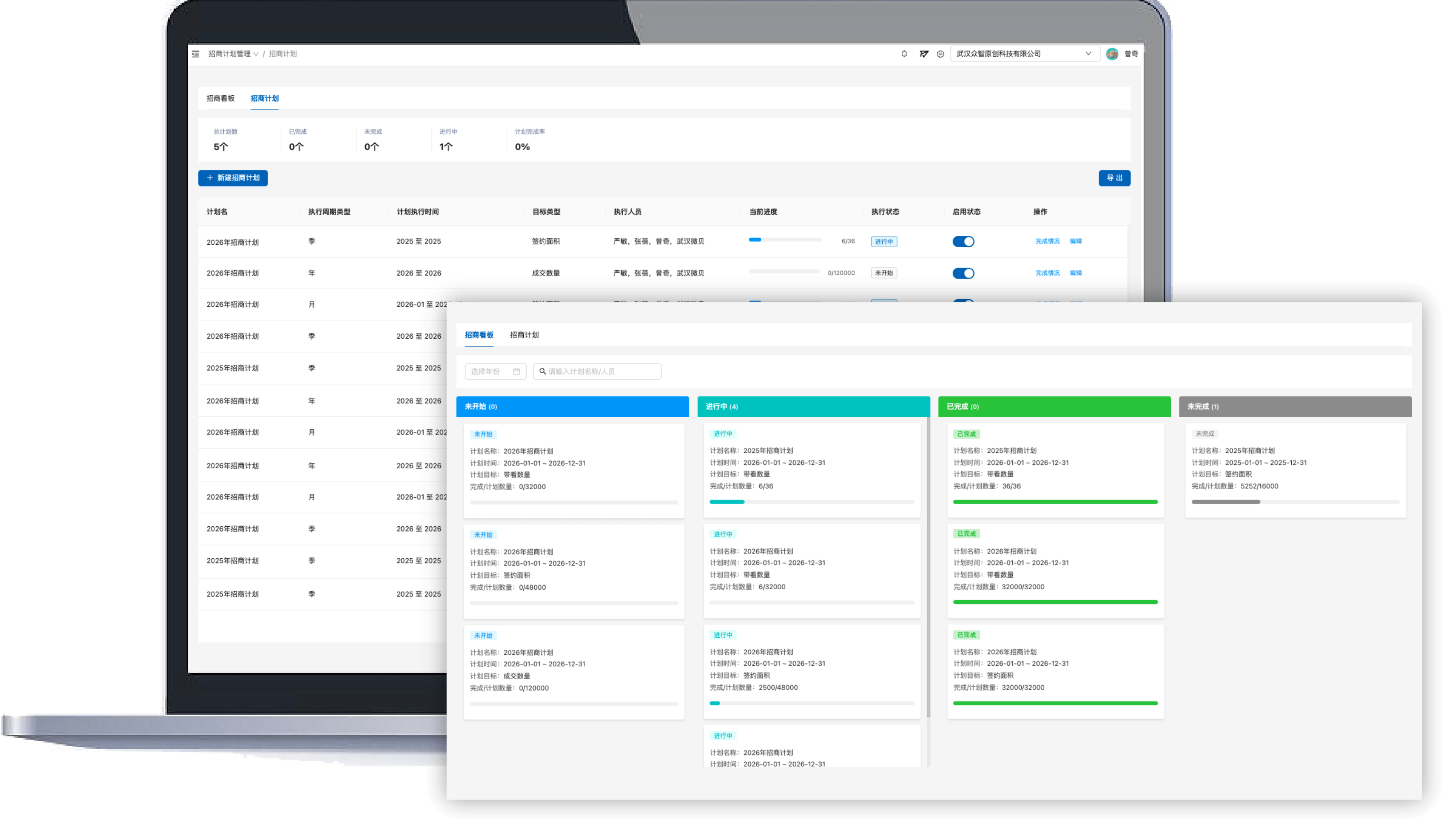Click the magnifier icon in the plan search box

point(543,371)
